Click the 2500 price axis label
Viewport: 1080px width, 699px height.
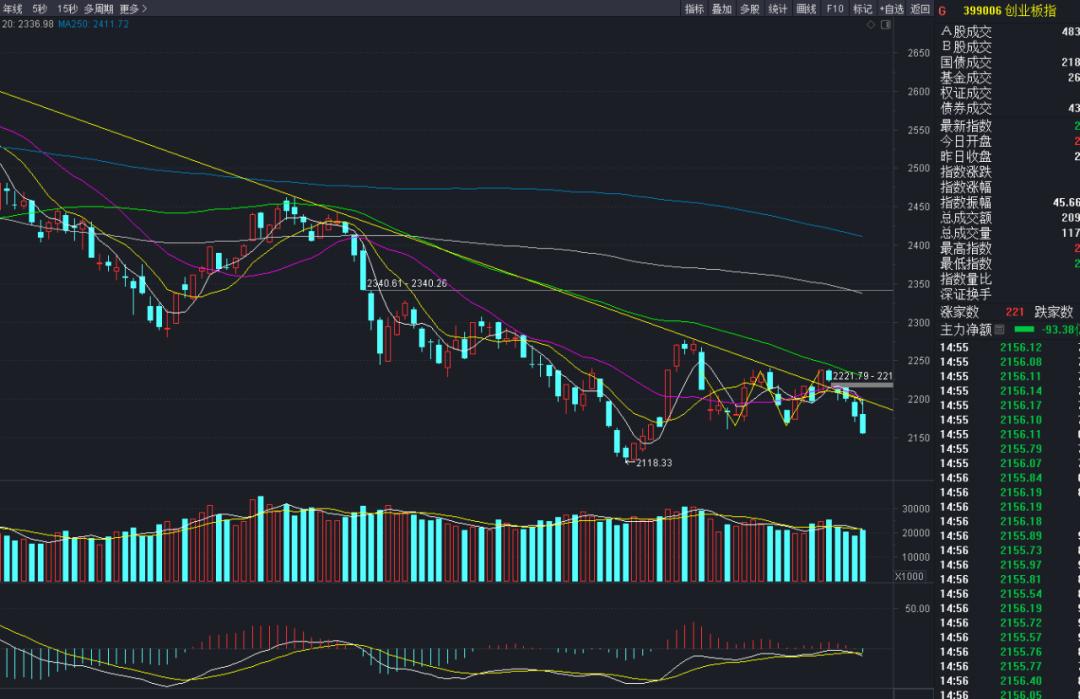[918, 168]
